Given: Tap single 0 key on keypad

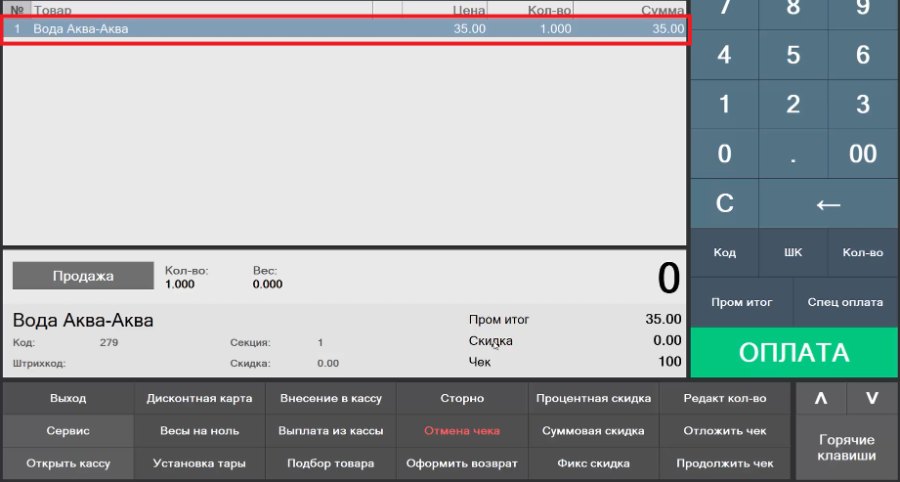Looking at the screenshot, I should [724, 154].
